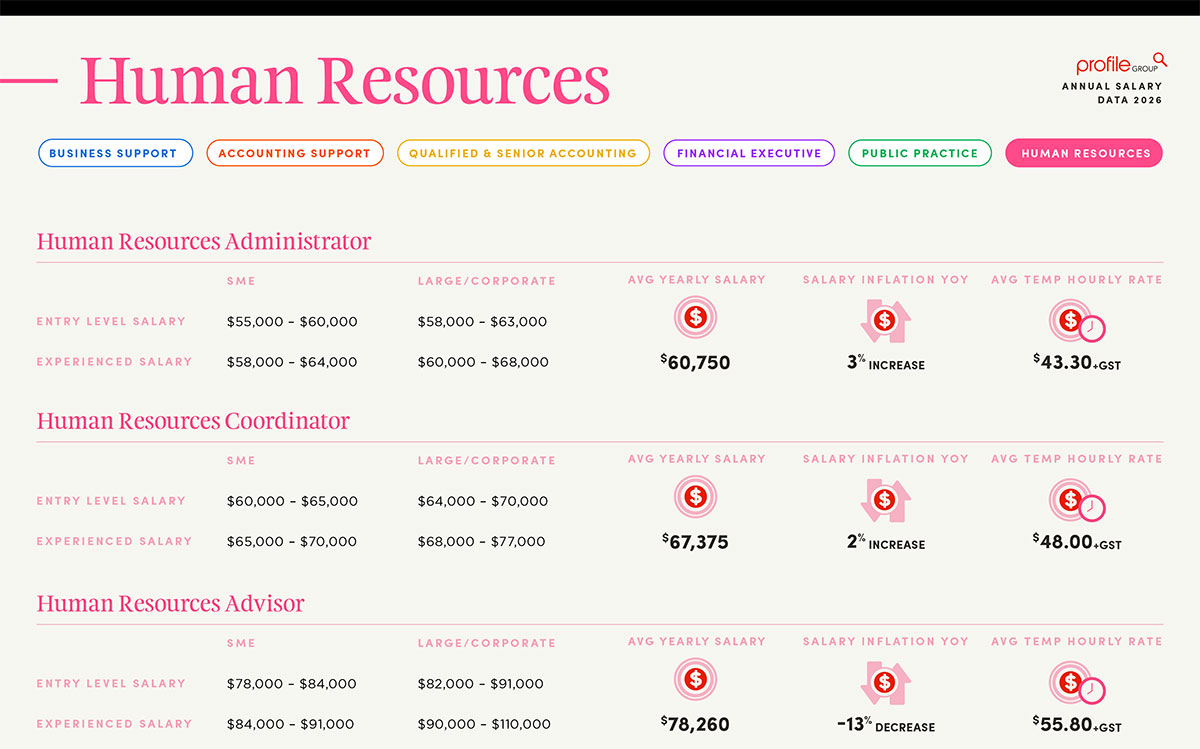
Task: Click Administrator average yearly salary dollar icon
Action: (x=696, y=318)
